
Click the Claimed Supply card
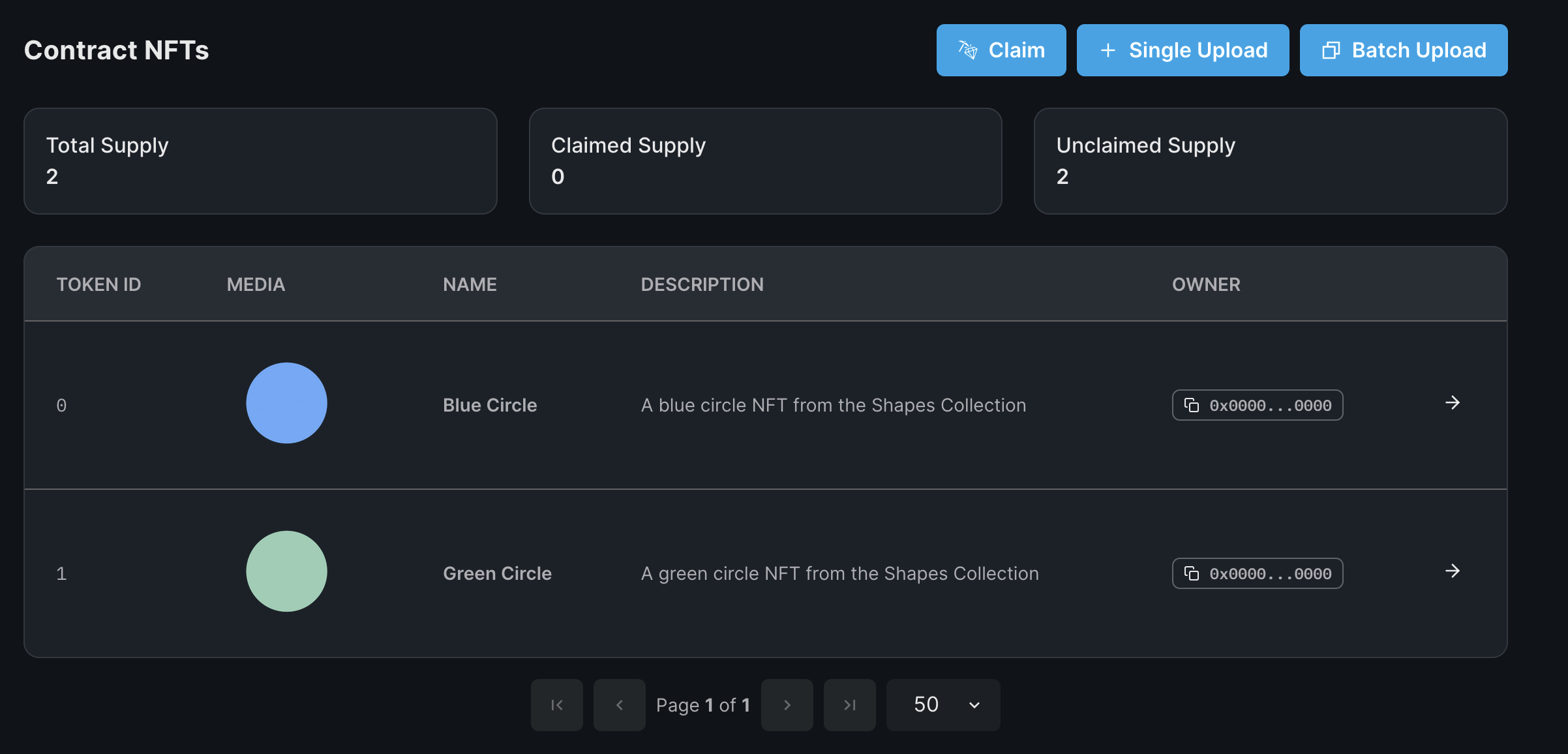tap(765, 161)
